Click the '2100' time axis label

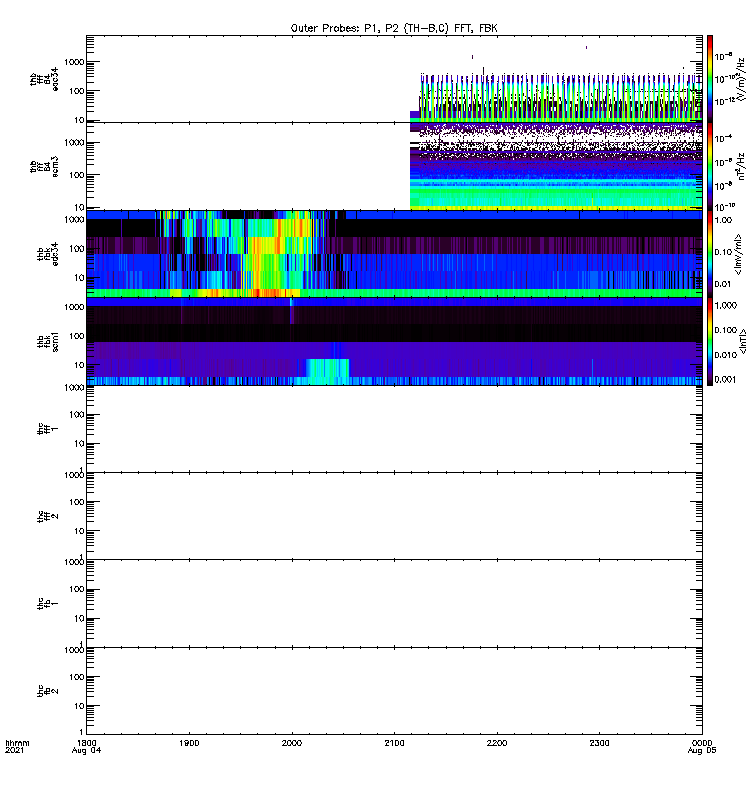[x=394, y=743]
